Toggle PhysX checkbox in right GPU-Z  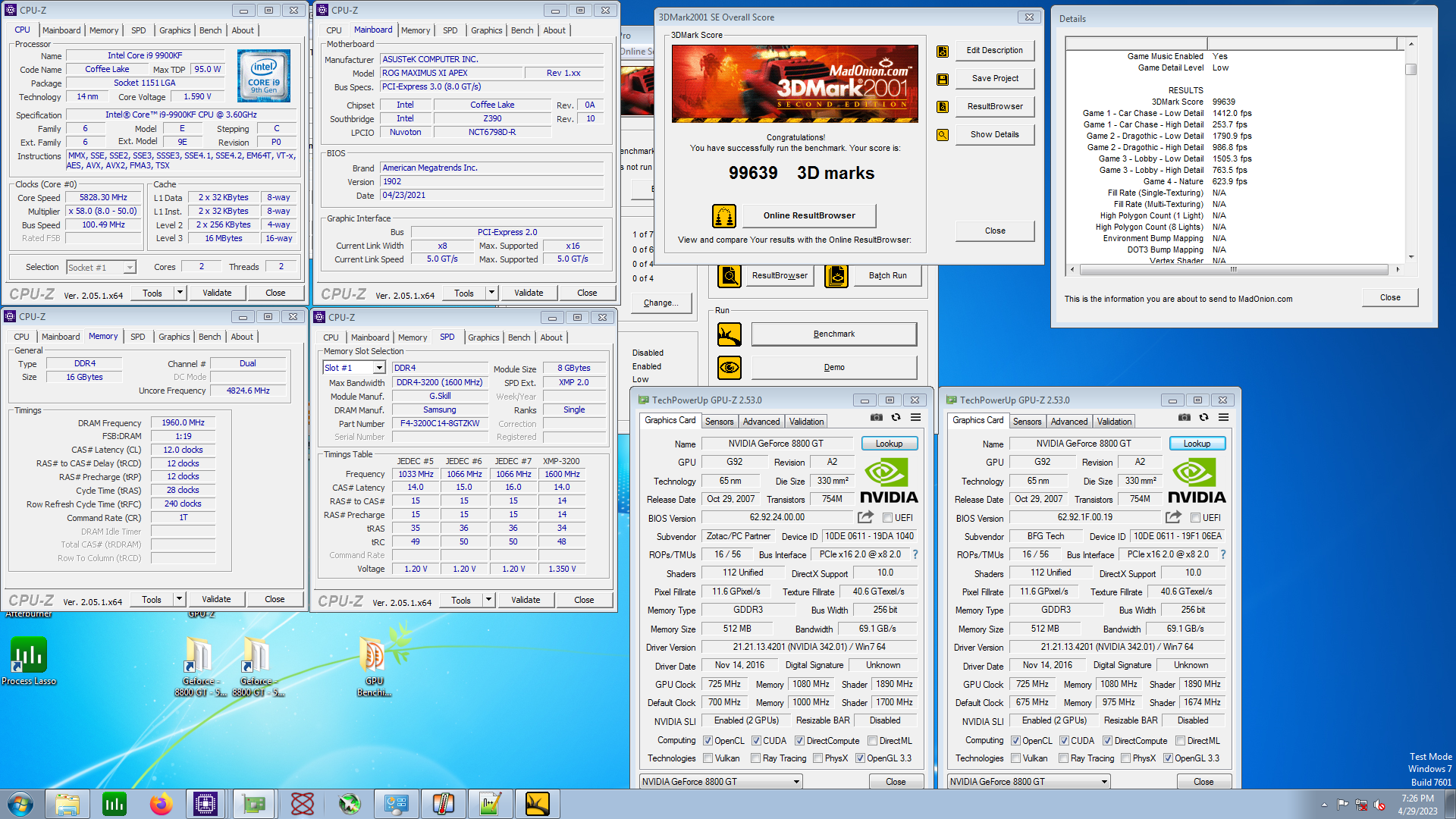1125,758
